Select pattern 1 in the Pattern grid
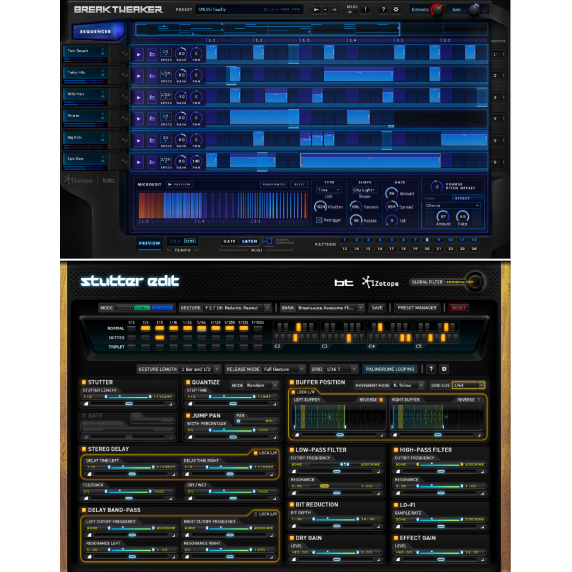The height and width of the screenshot is (572, 572). [x=344, y=240]
